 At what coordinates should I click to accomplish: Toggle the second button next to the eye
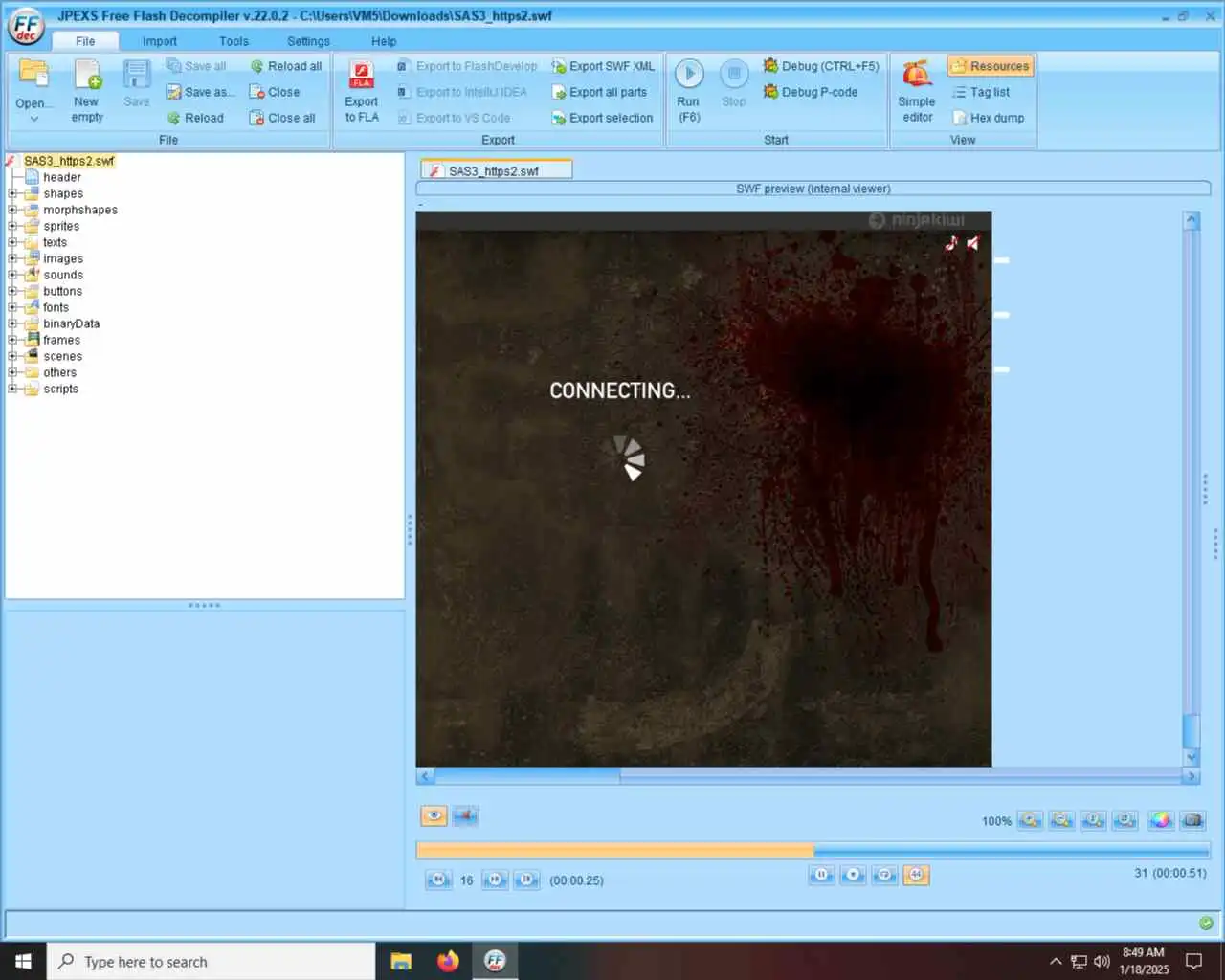tap(465, 815)
